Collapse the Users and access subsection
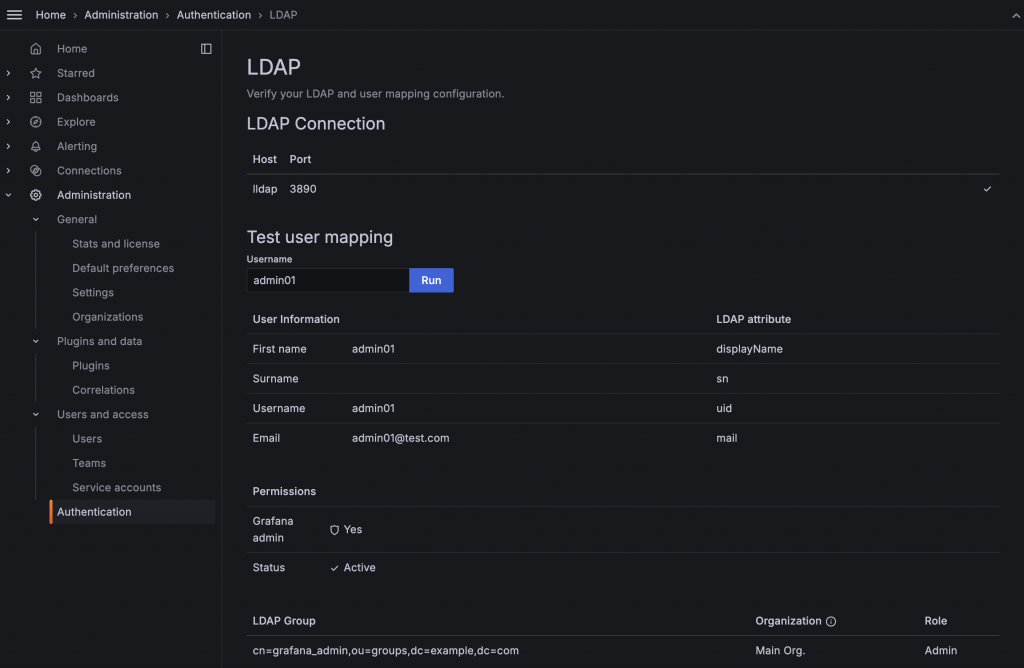 tap(36, 415)
